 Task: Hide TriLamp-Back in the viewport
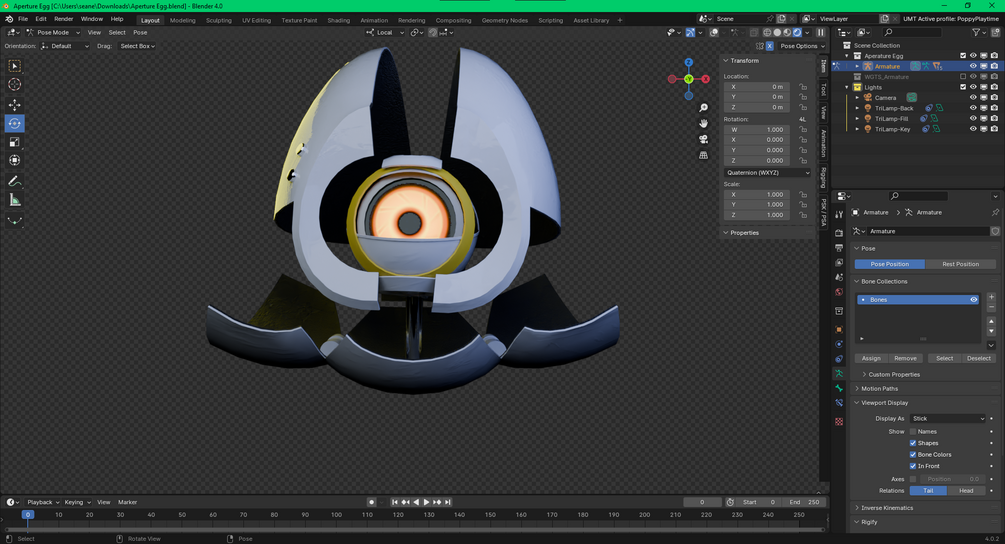973,108
